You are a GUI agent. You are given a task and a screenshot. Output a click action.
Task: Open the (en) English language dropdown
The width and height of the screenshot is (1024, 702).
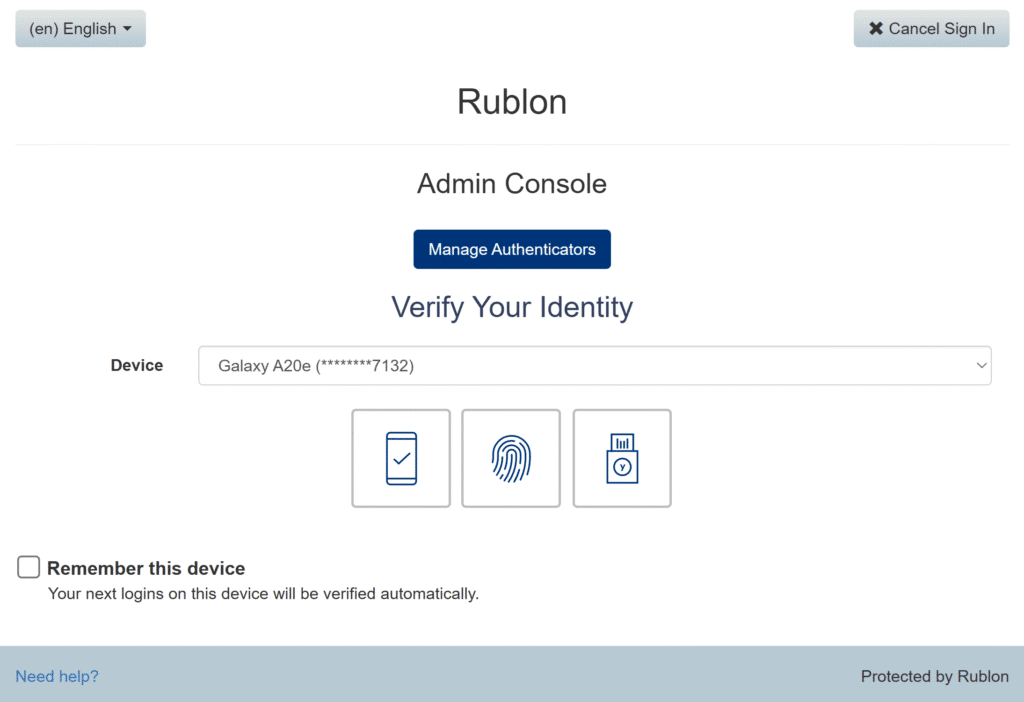tap(80, 28)
